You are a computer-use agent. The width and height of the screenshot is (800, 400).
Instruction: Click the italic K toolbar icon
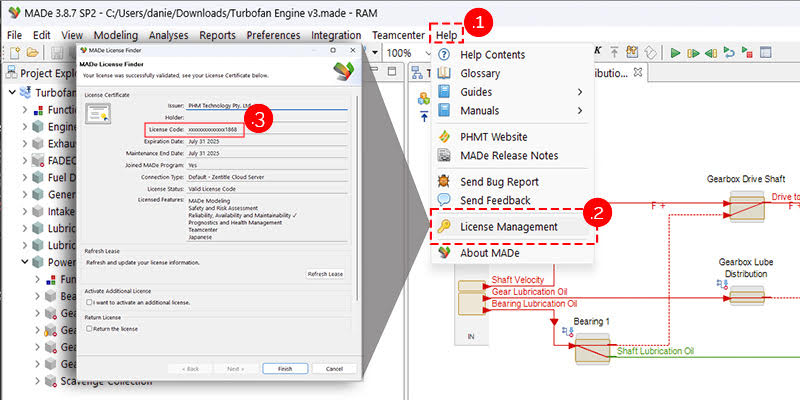click(x=598, y=52)
